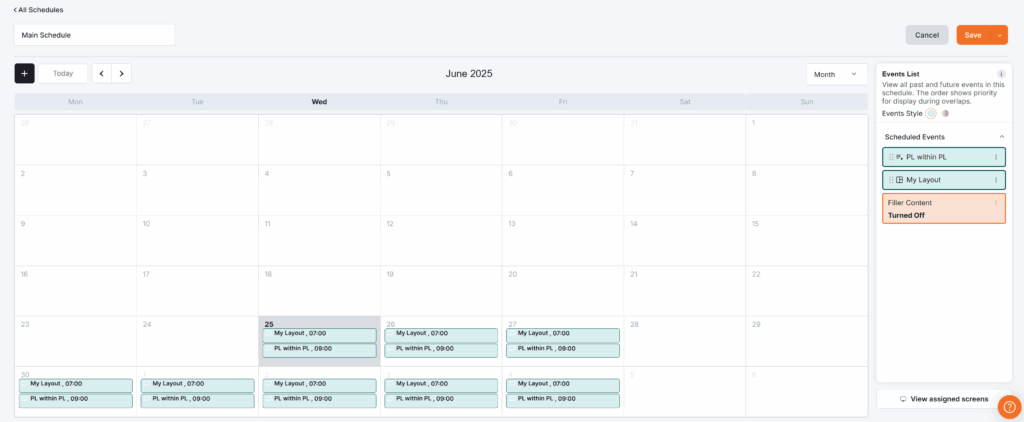Open My Layout event on June 30

(76, 385)
